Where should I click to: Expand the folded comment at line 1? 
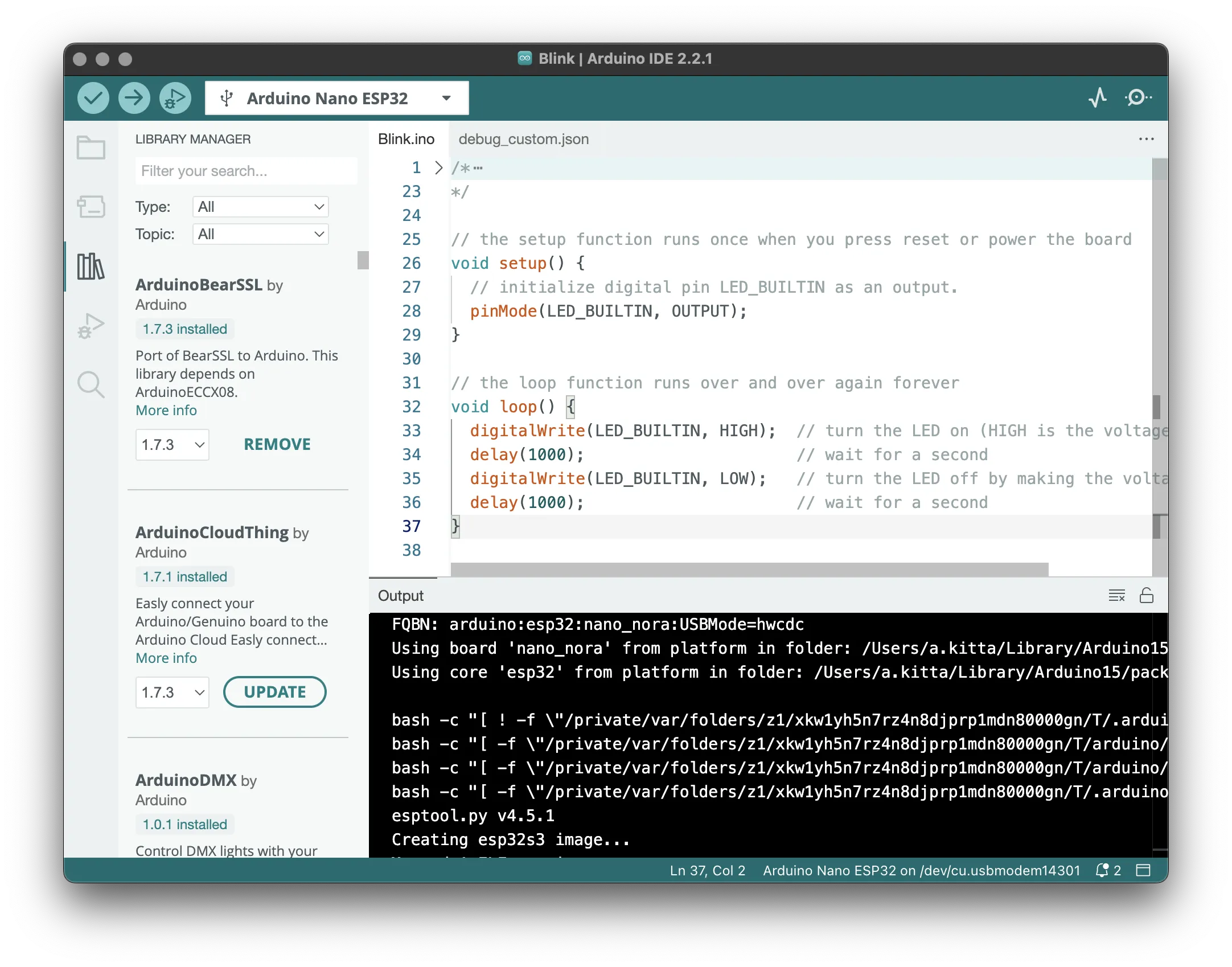pos(438,167)
